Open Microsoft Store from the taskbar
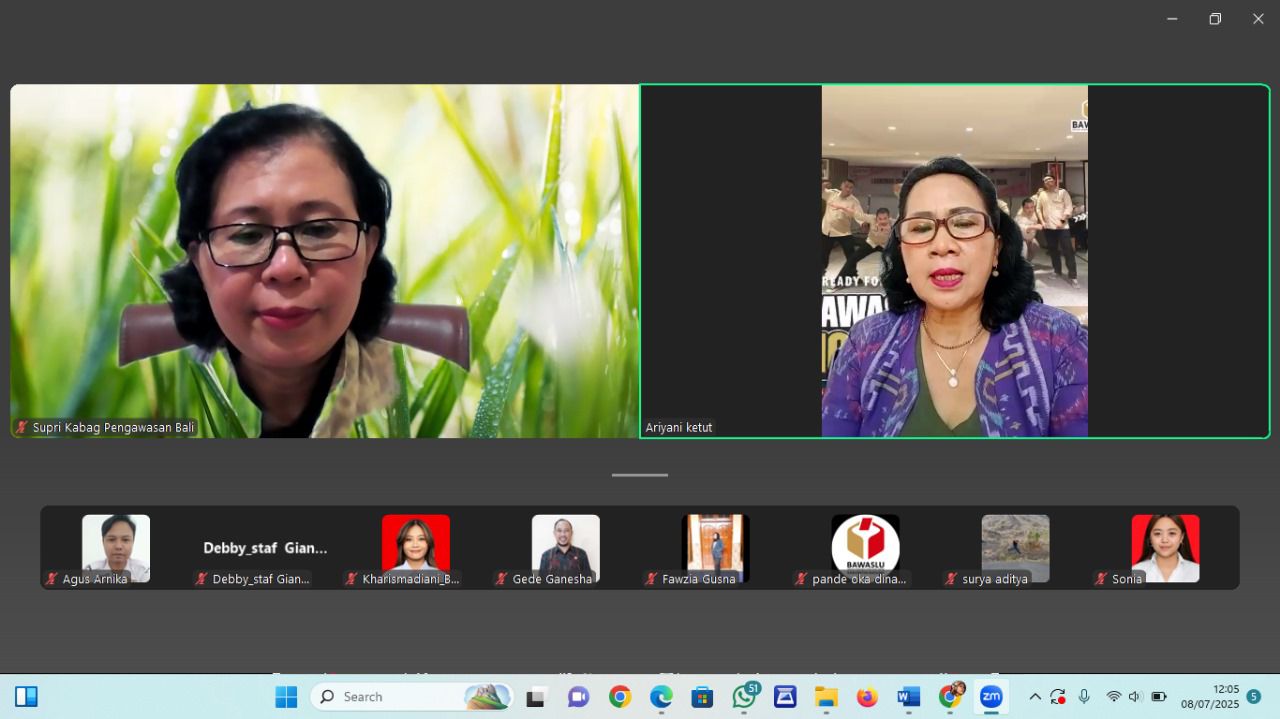Viewport: 1280px width, 719px height. (702, 697)
